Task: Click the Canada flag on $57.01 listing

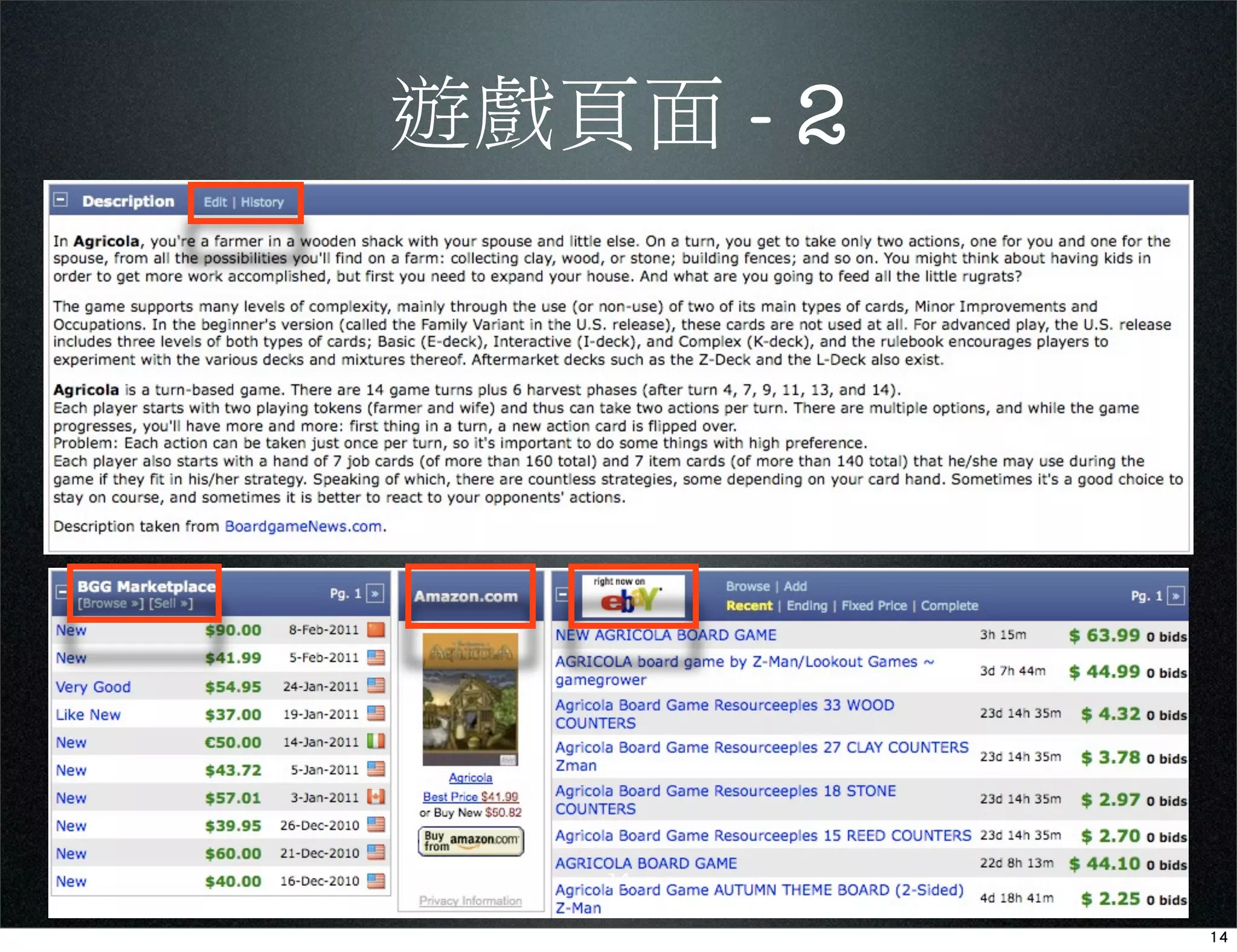Action: (376, 797)
